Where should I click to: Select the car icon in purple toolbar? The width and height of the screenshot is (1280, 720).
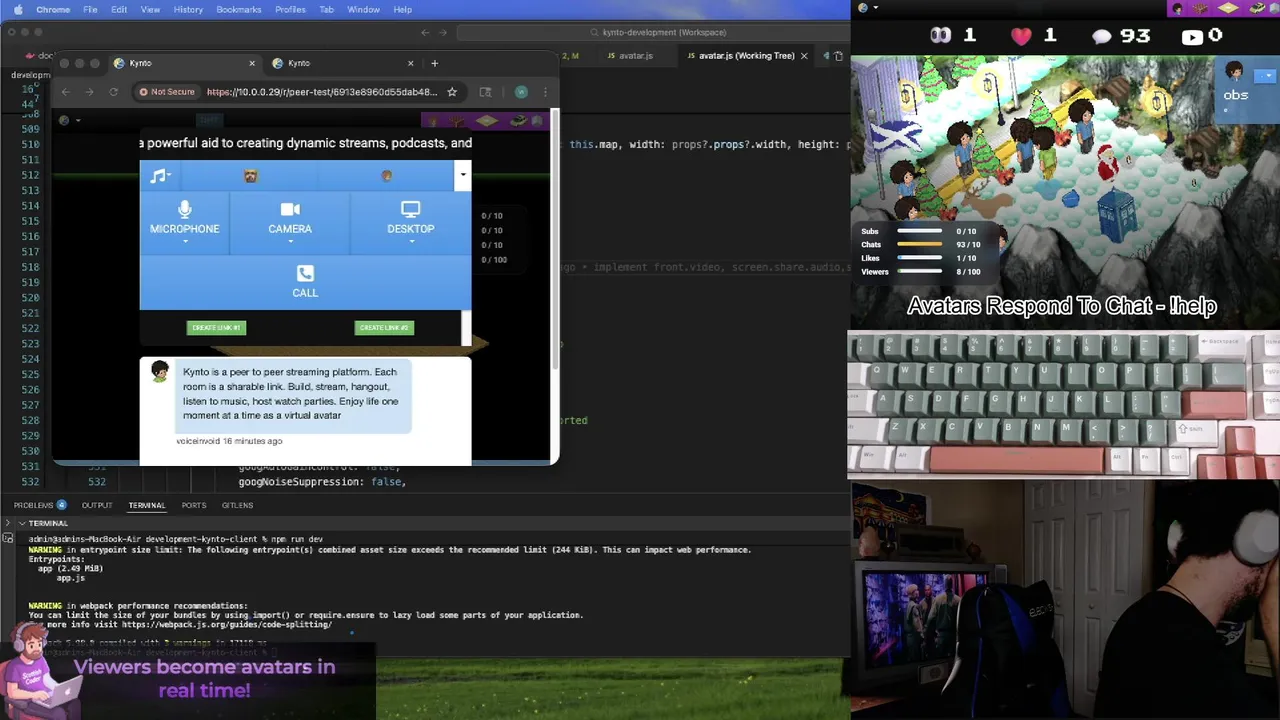pos(519,121)
